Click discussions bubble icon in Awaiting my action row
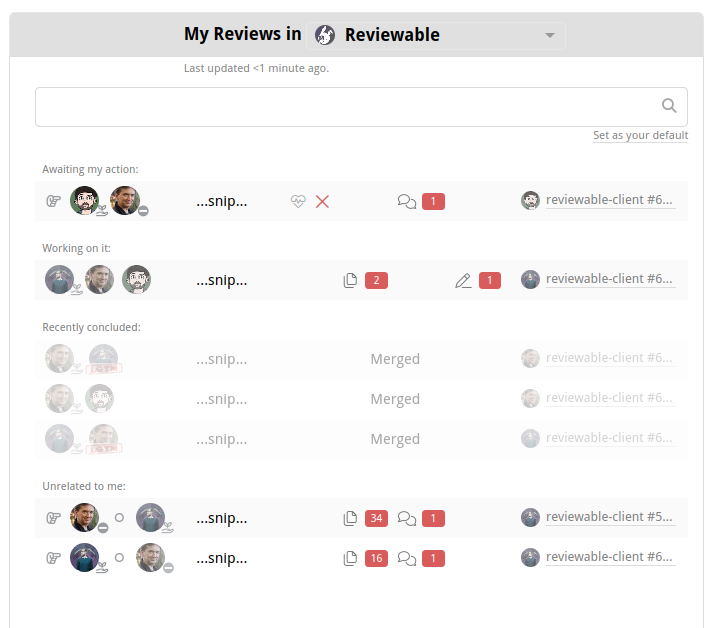Image resolution: width=713 pixels, height=628 pixels. pos(407,201)
